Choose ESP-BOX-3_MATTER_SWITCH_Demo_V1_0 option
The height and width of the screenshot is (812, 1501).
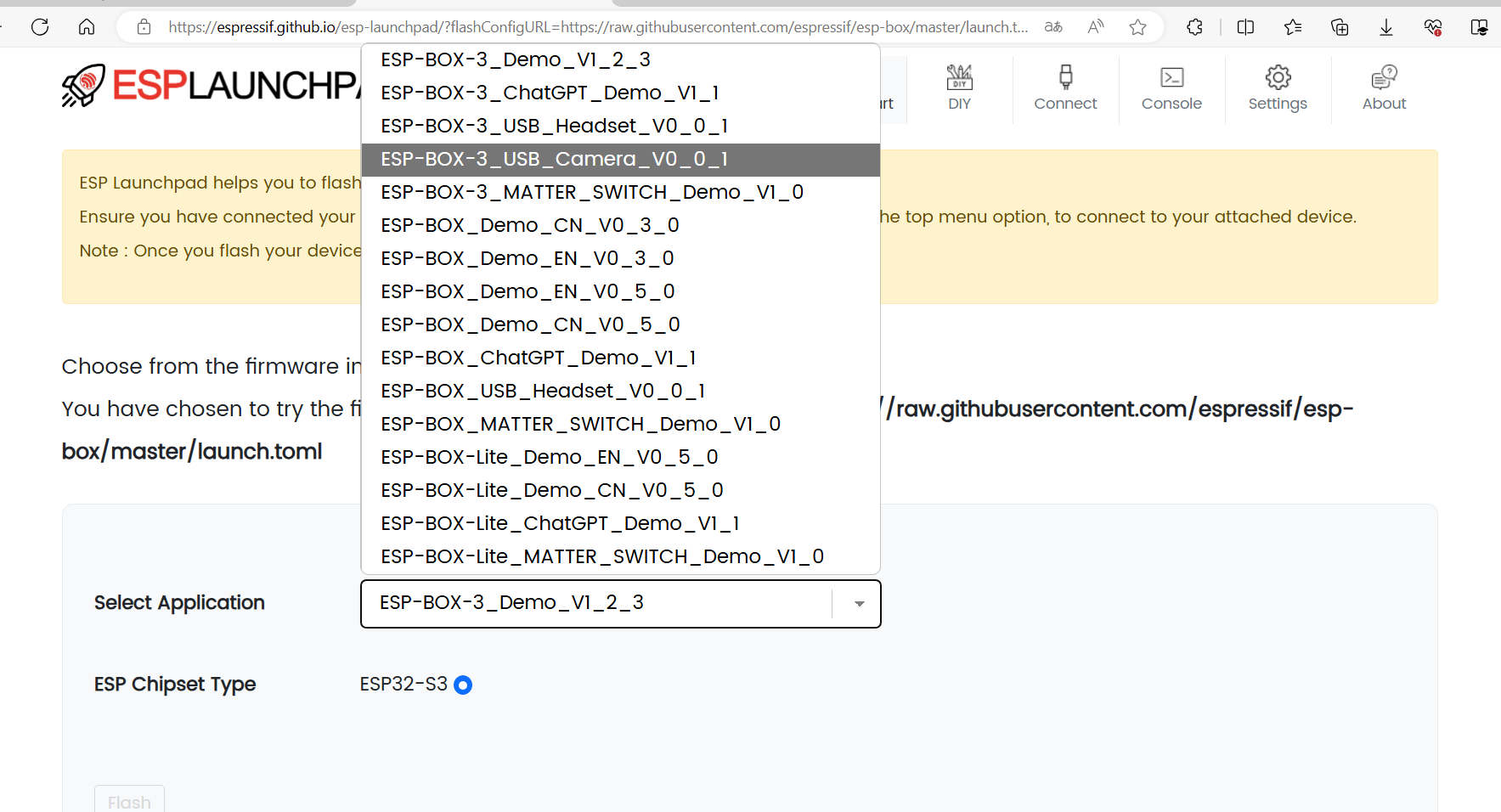point(621,192)
